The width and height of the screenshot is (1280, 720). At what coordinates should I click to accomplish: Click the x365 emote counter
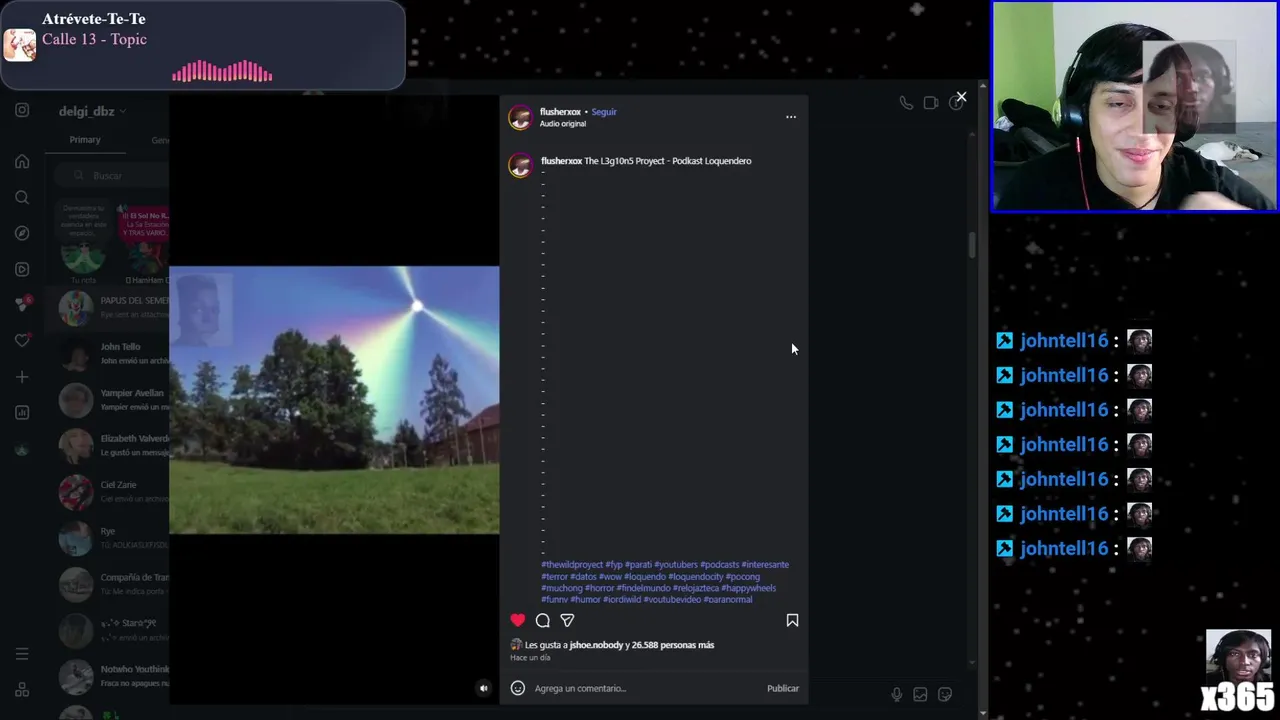tap(1239, 670)
